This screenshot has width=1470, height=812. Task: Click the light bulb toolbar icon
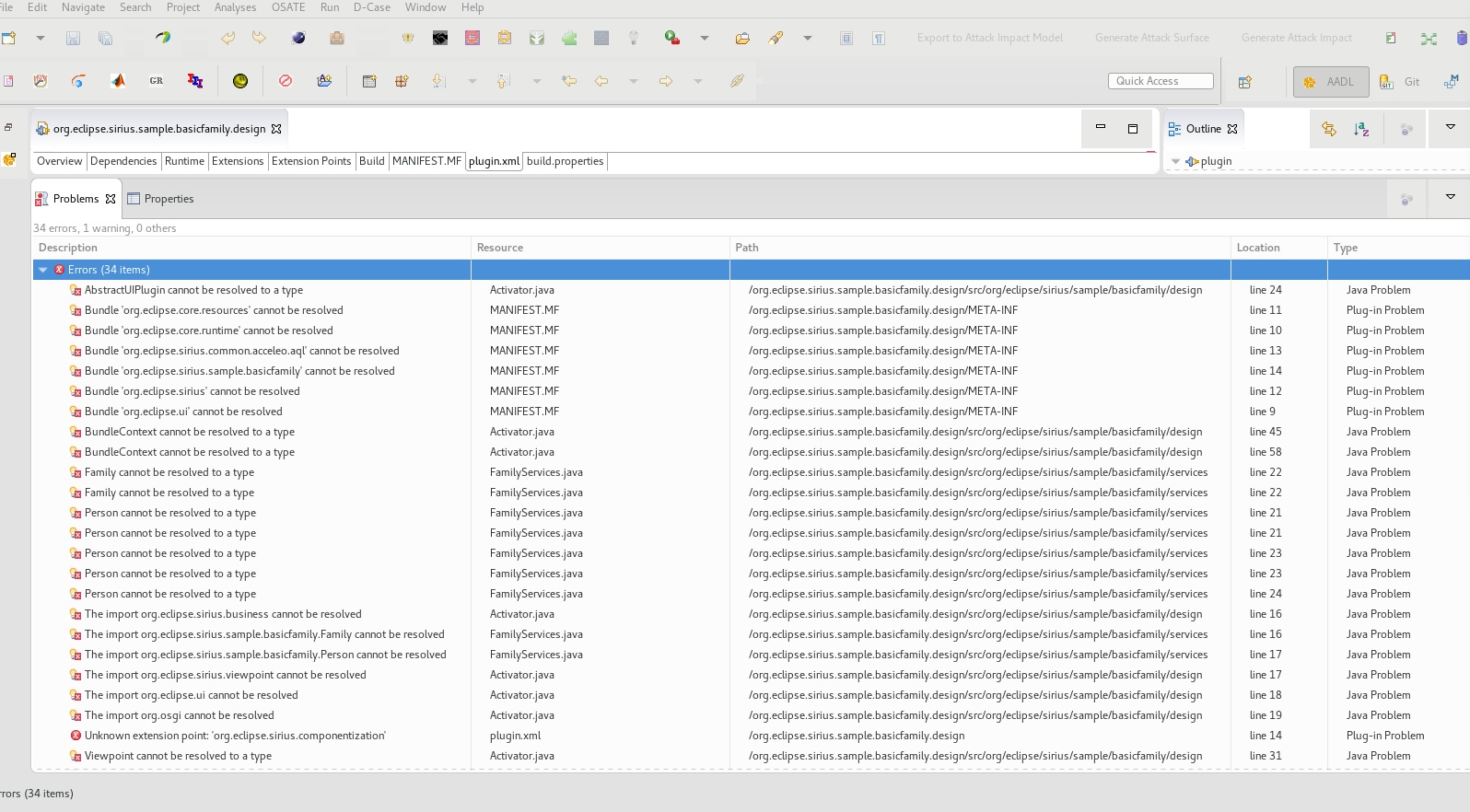(x=634, y=38)
